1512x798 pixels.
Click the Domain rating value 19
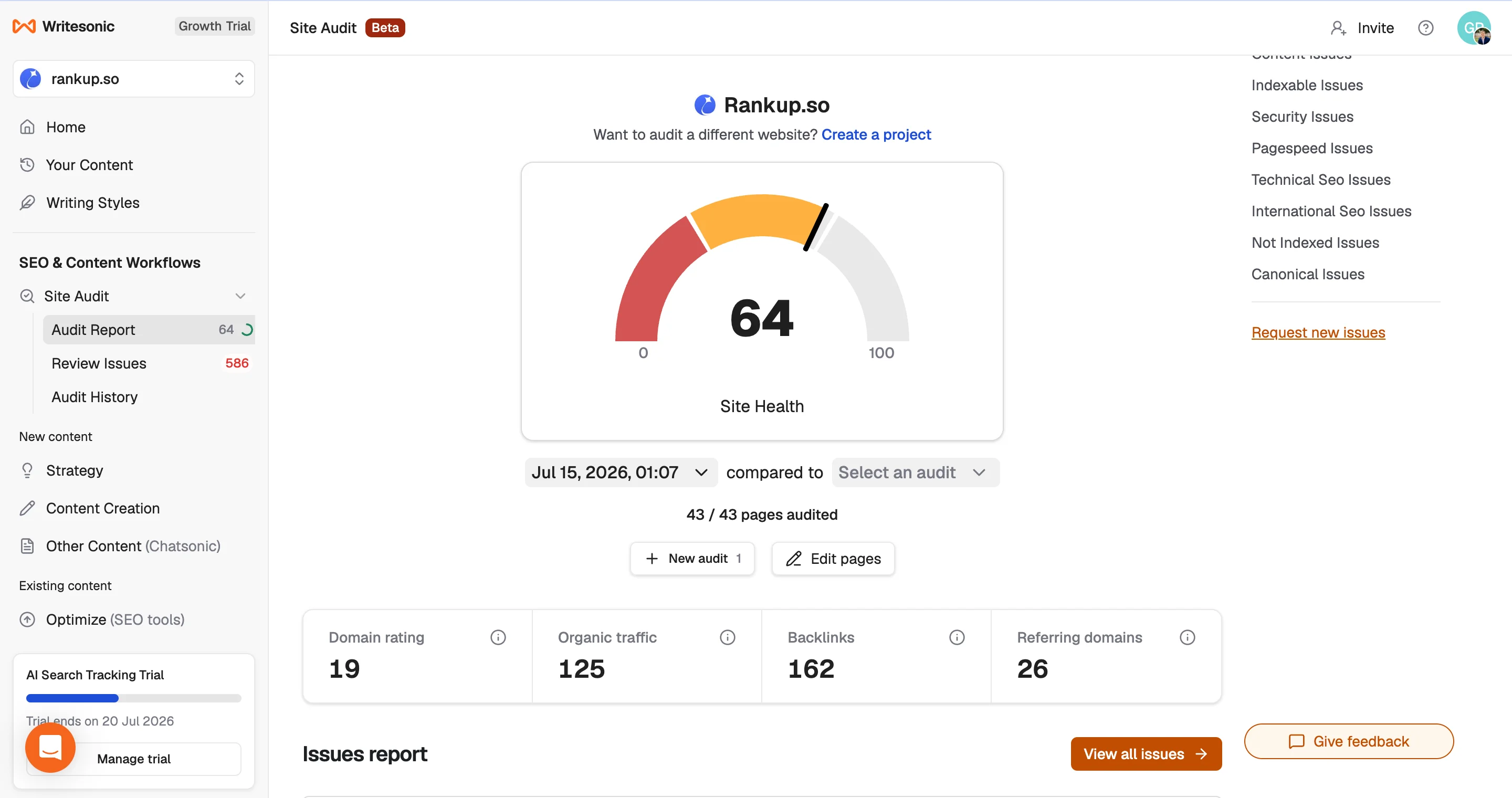pyautogui.click(x=344, y=669)
